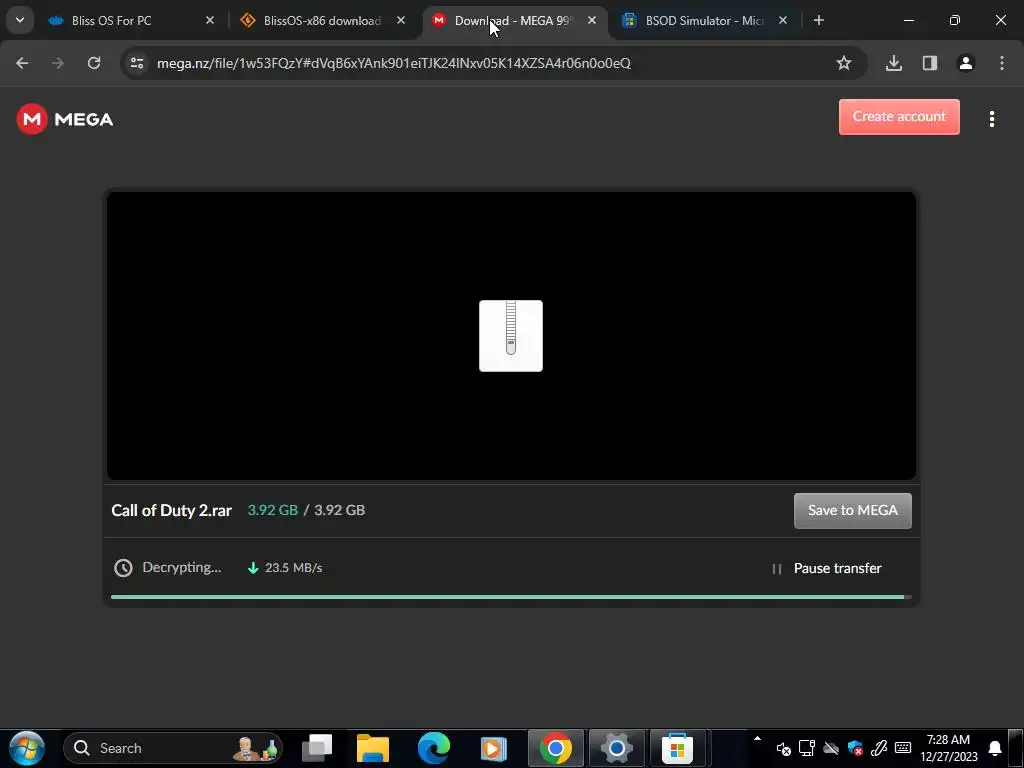Image resolution: width=1024 pixels, height=768 pixels.
Task: Open the Windows Start menu
Action: (x=27, y=748)
